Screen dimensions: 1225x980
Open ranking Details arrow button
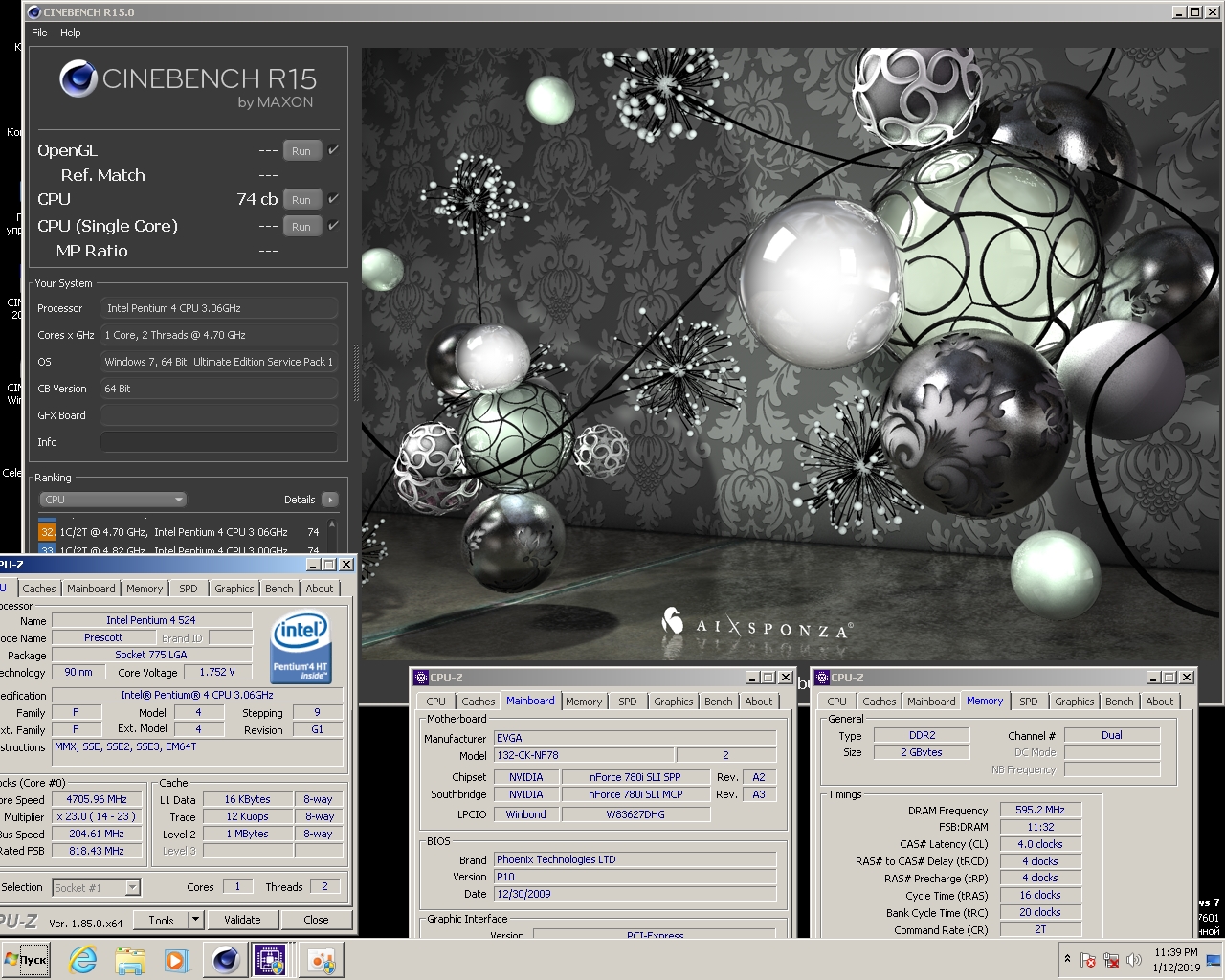330,500
